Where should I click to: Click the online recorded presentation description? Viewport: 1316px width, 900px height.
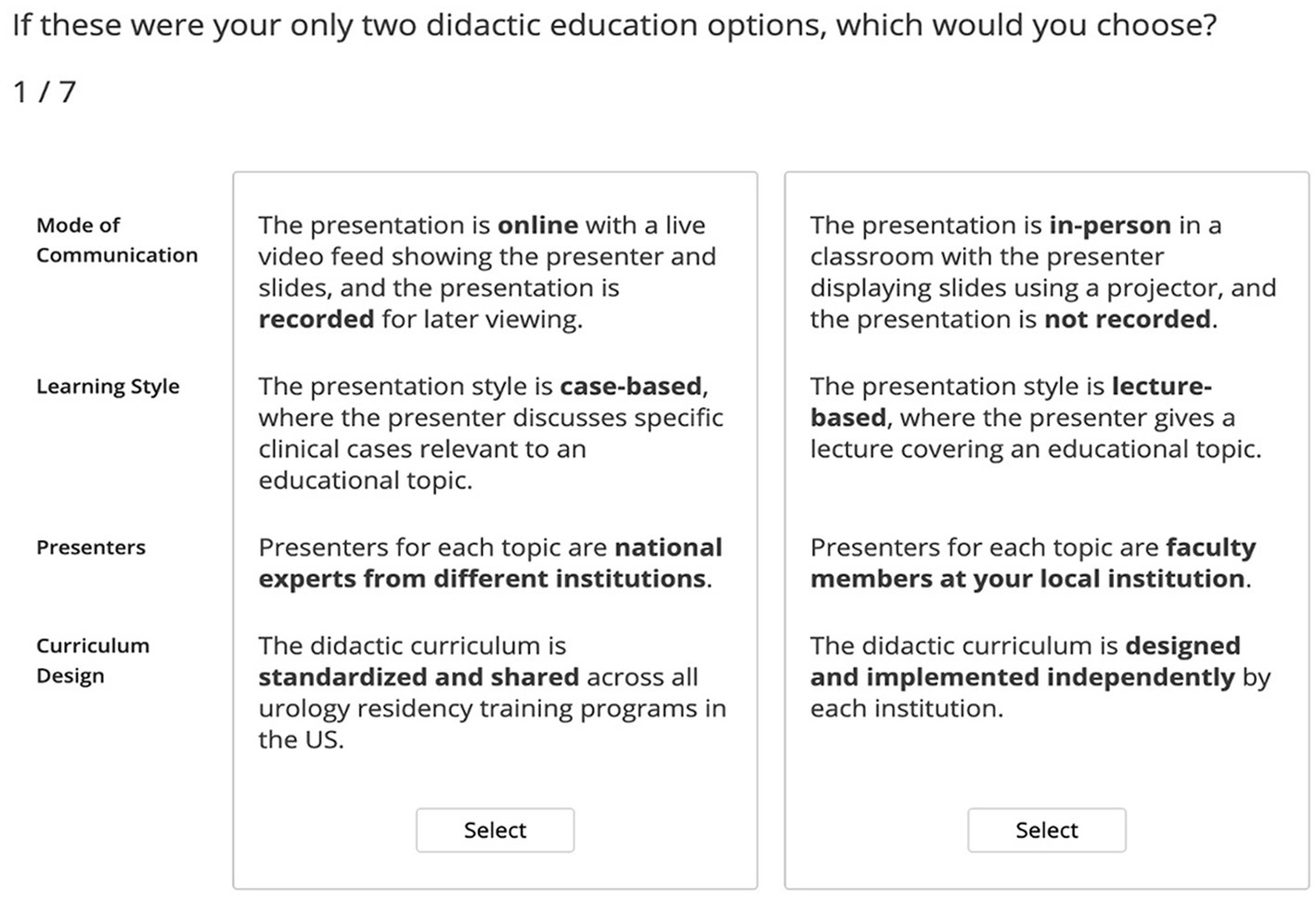487,272
